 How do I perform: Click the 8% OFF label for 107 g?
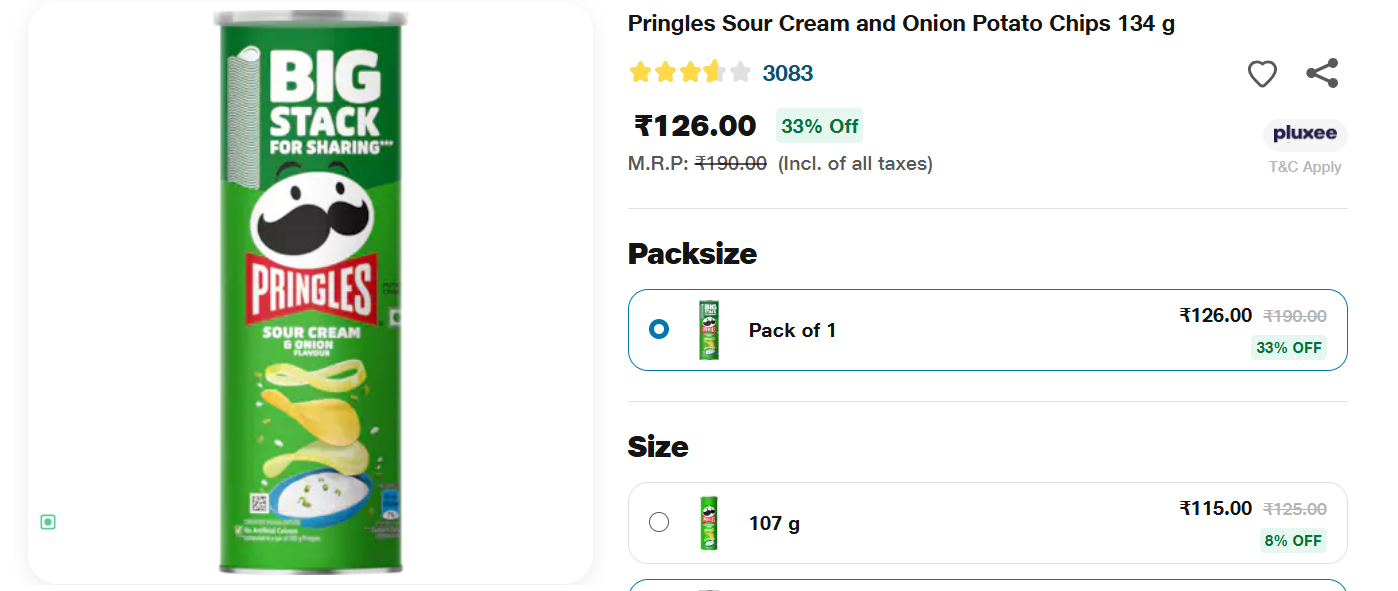(x=1293, y=540)
